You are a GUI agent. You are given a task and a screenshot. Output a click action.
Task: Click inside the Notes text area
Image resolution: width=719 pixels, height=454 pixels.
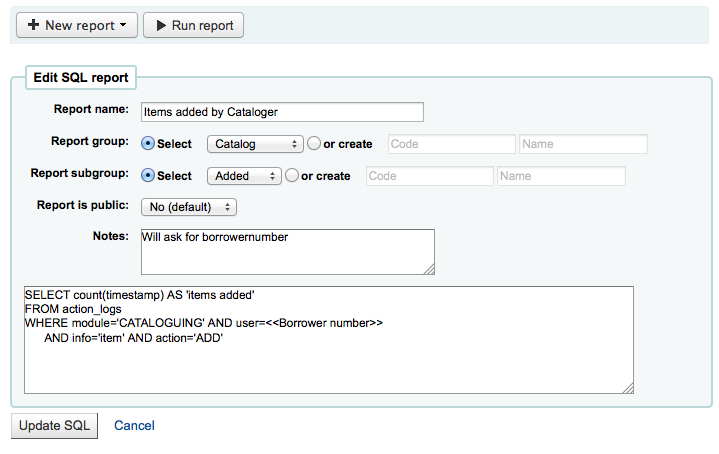pos(288,251)
